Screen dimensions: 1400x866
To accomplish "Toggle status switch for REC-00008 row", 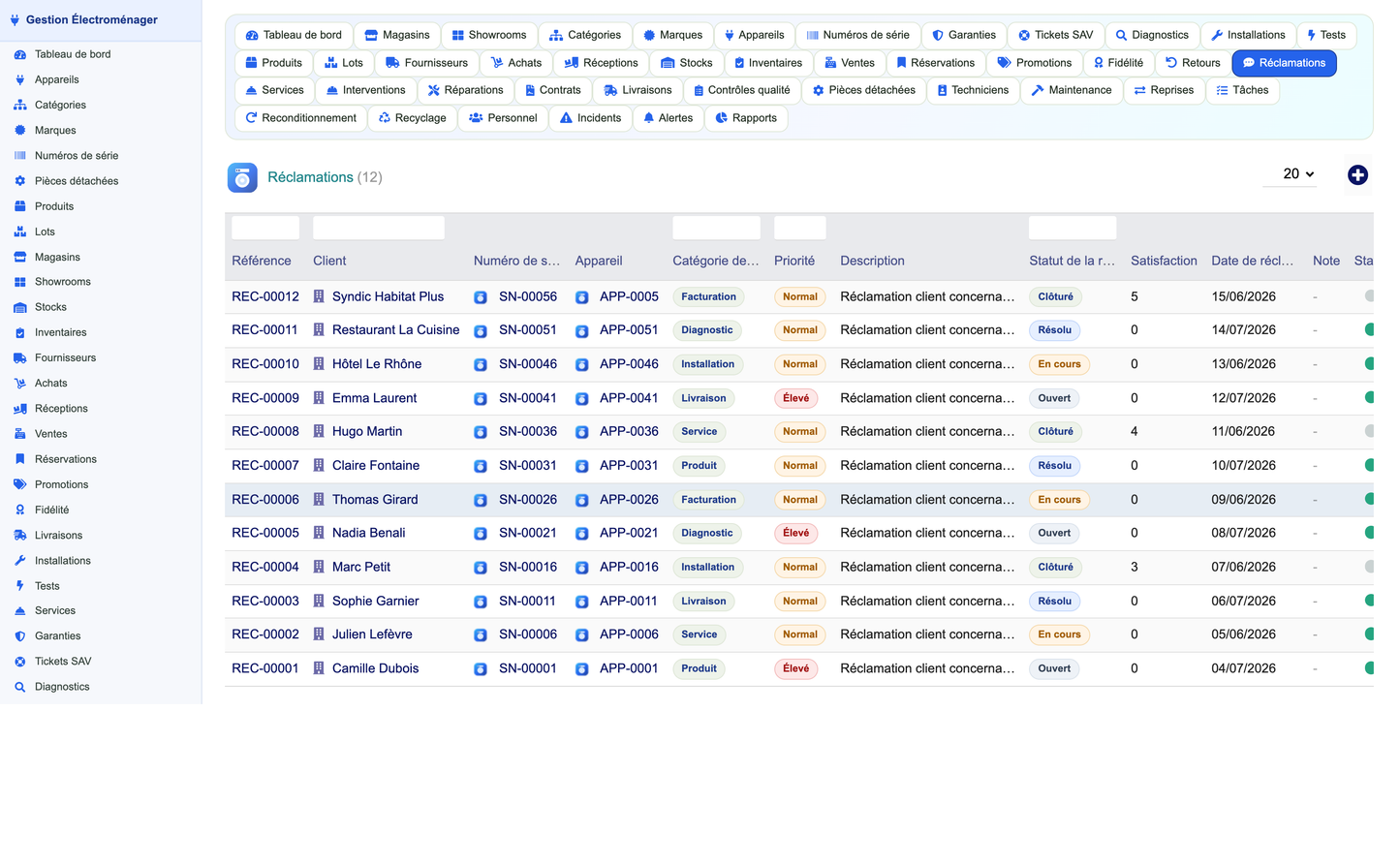I will [1369, 431].
